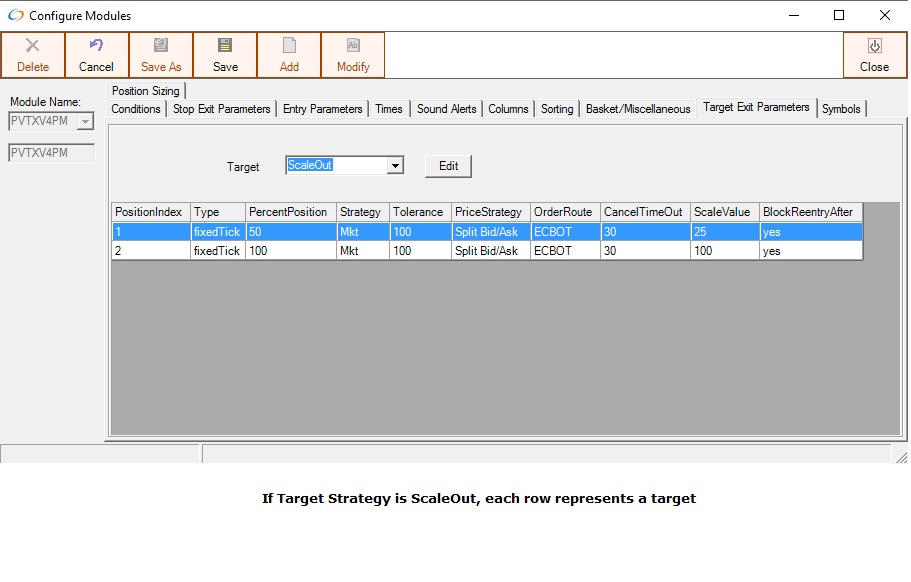Click the Modify toolbar icon

353,46
